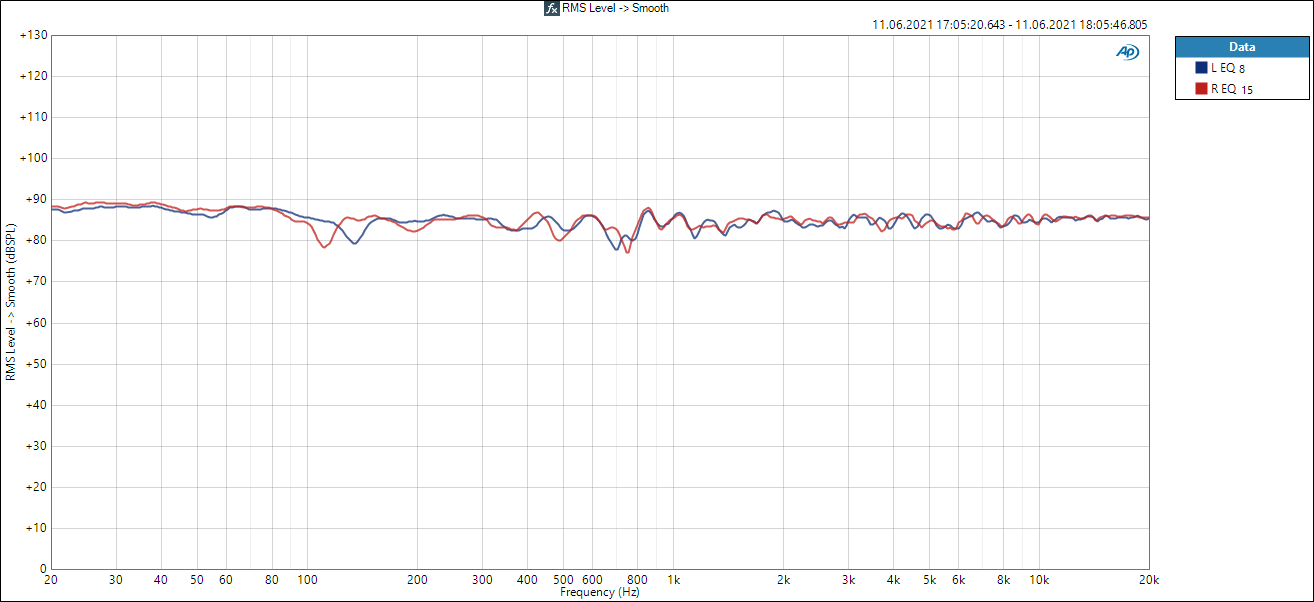This screenshot has width=1314, height=602.
Task: Click the 1k x-axis tick label
Action: (x=674, y=580)
